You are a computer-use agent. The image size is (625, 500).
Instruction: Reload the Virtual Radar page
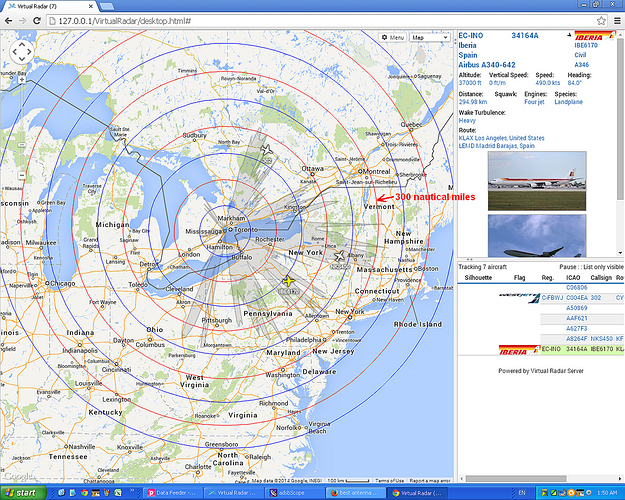tap(37, 21)
